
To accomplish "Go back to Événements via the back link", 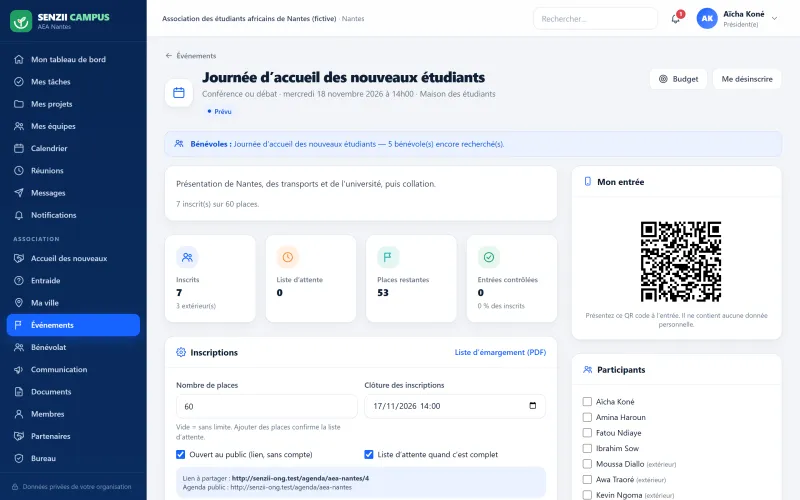I will coord(191,56).
